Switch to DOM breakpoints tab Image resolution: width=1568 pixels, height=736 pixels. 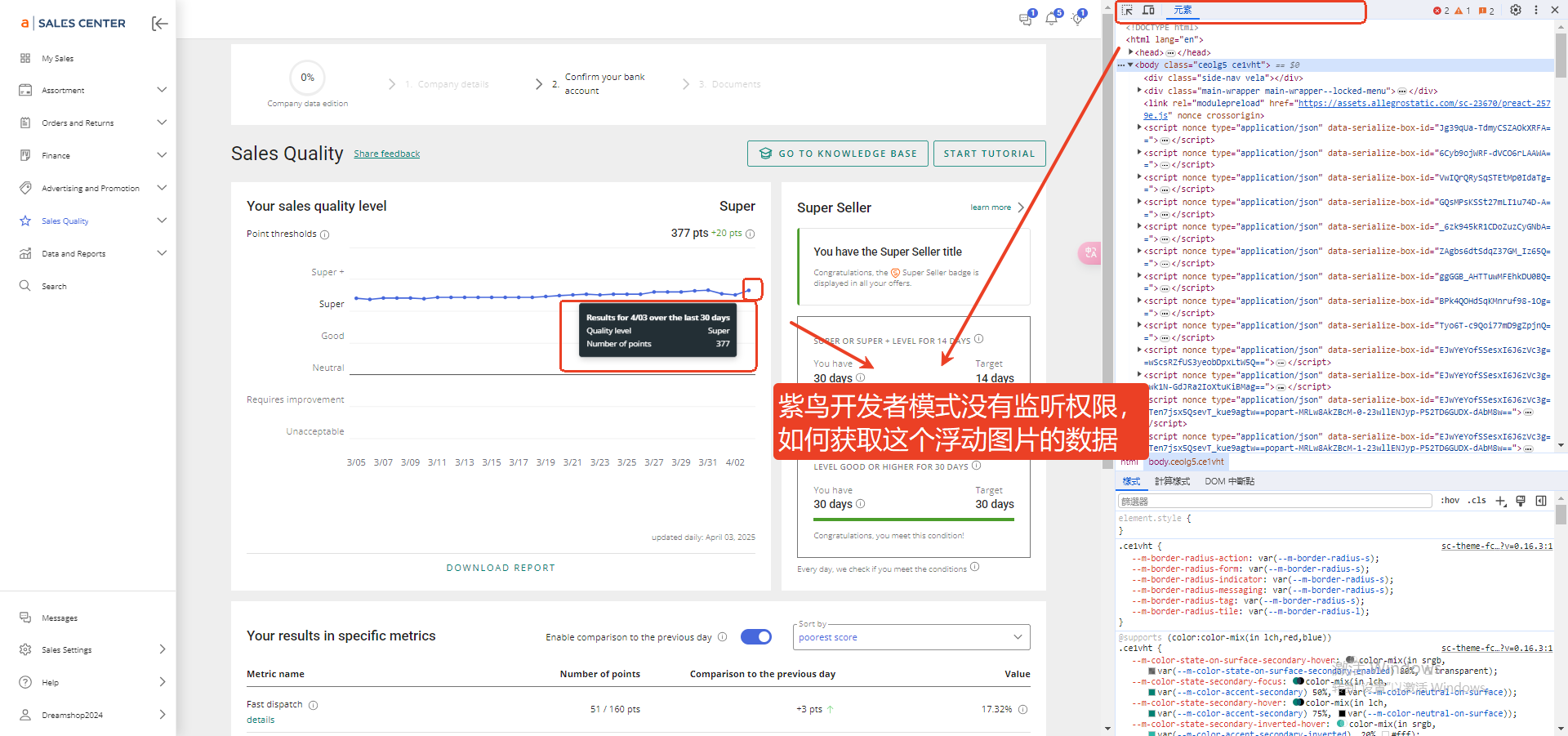point(1230,481)
